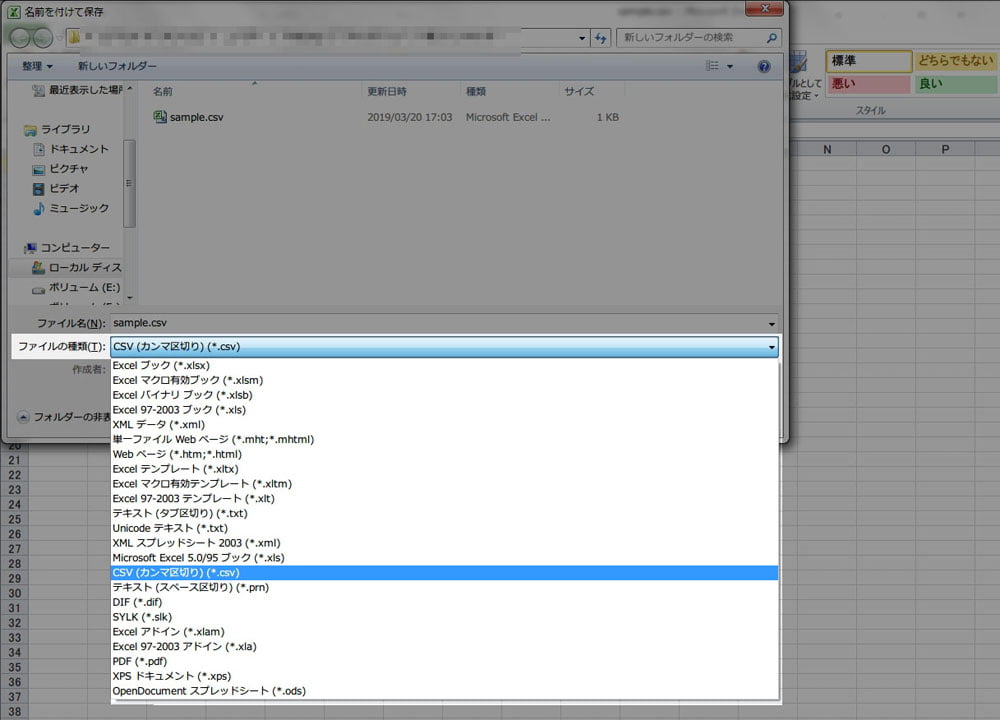Select column O header in Excel
Image resolution: width=1000 pixels, height=720 pixels.
886,149
